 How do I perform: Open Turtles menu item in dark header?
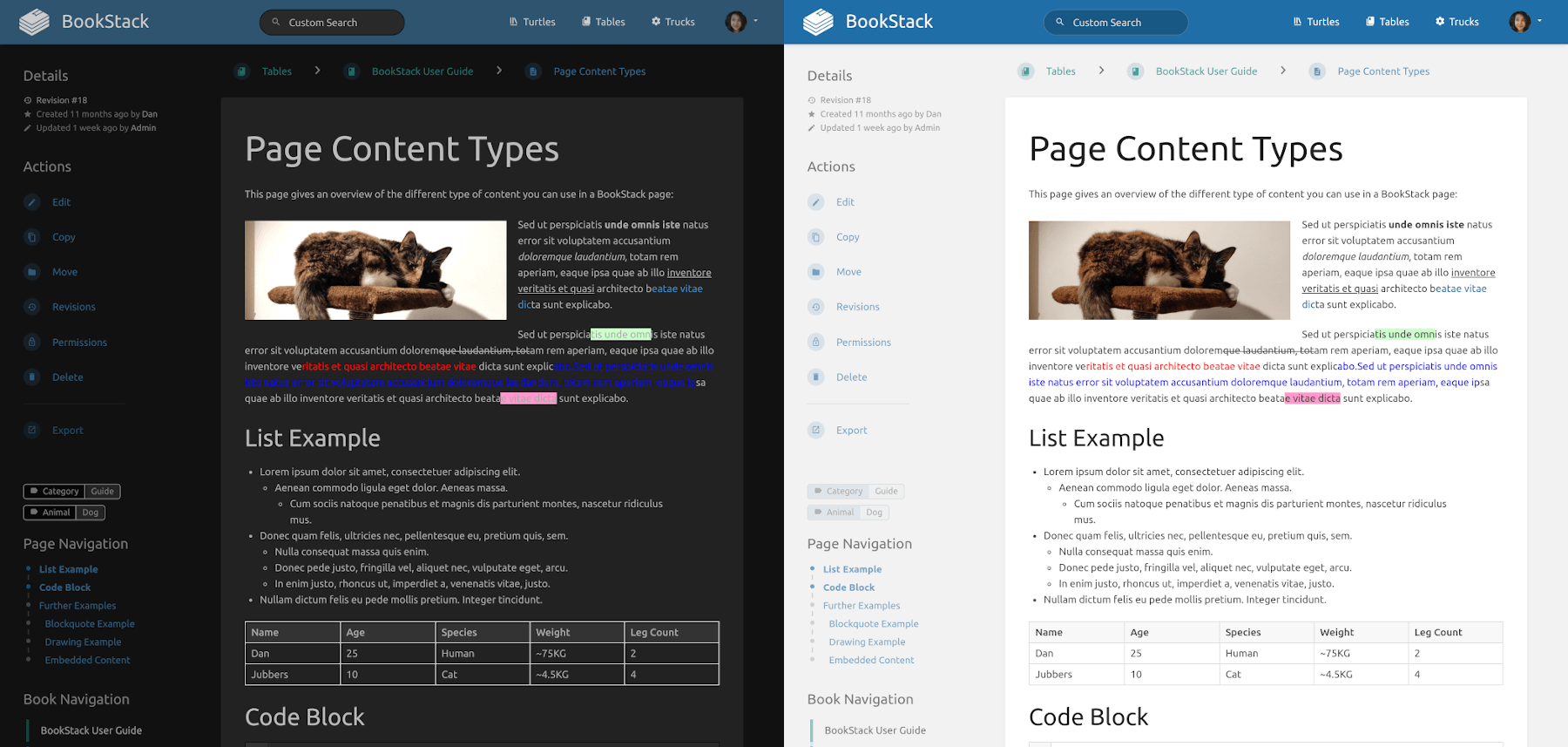(532, 22)
